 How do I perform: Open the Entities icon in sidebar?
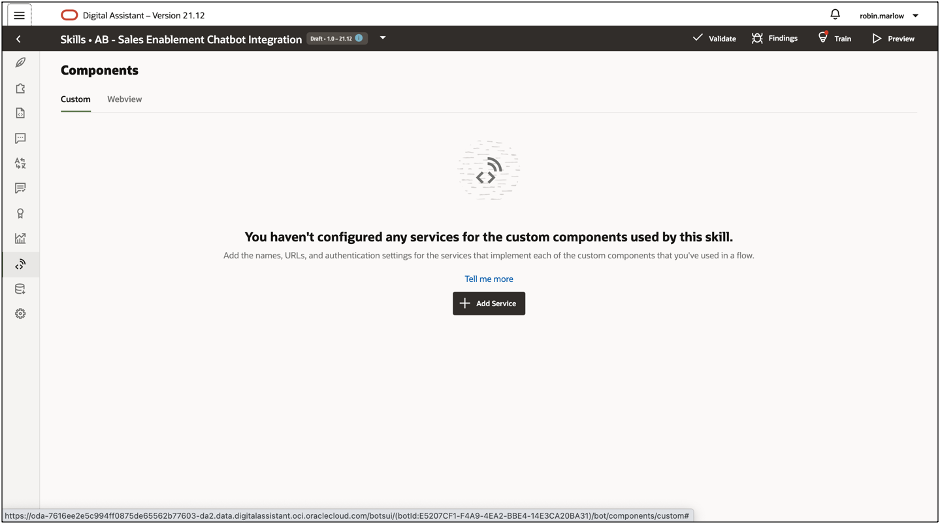click(20, 88)
